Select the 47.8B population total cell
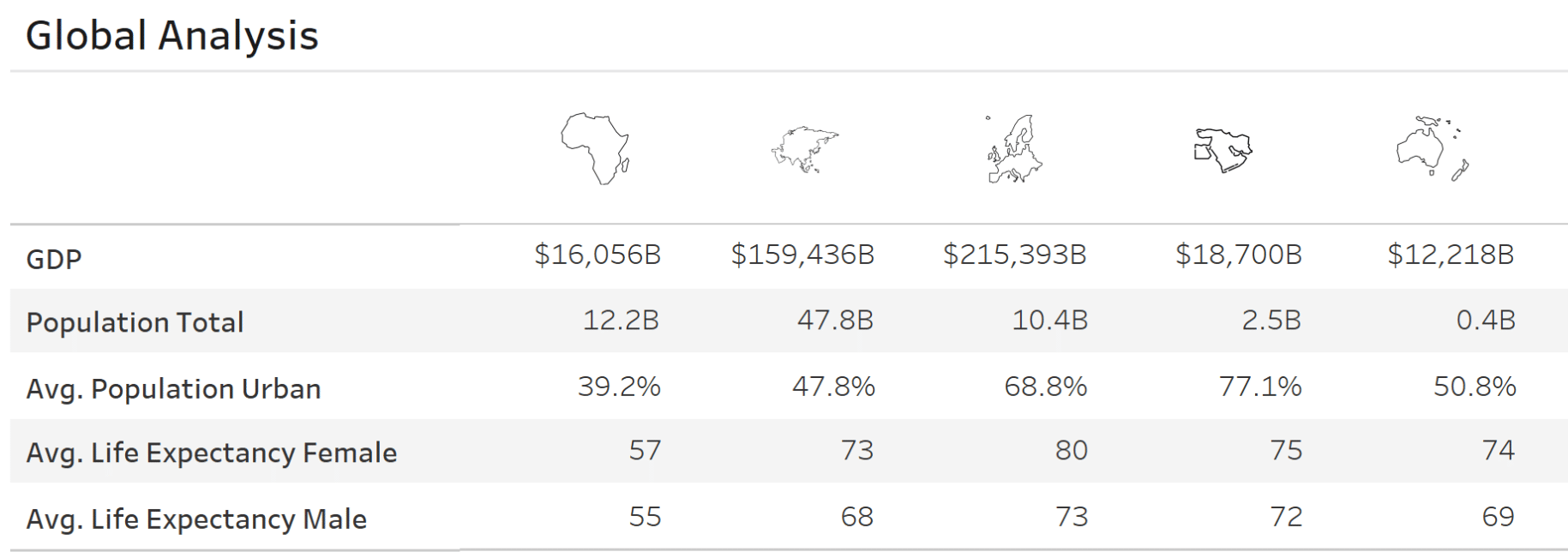Screen dimensions: 1568x558 pos(836,320)
